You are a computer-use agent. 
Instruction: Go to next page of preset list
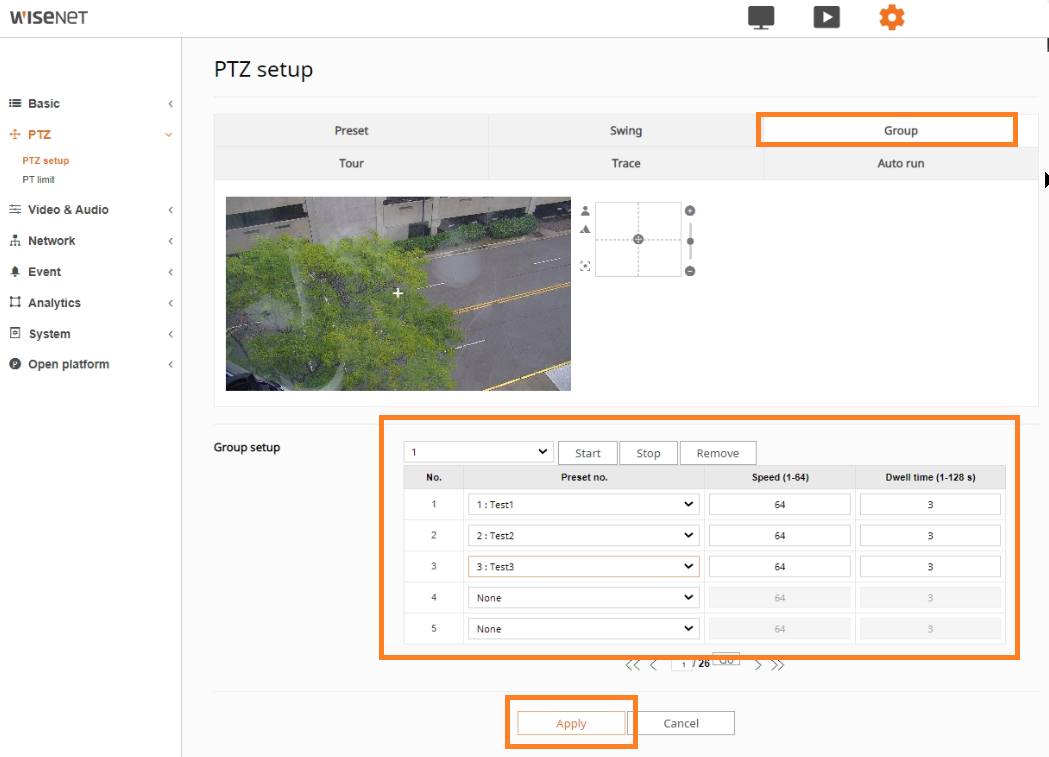[x=758, y=665]
